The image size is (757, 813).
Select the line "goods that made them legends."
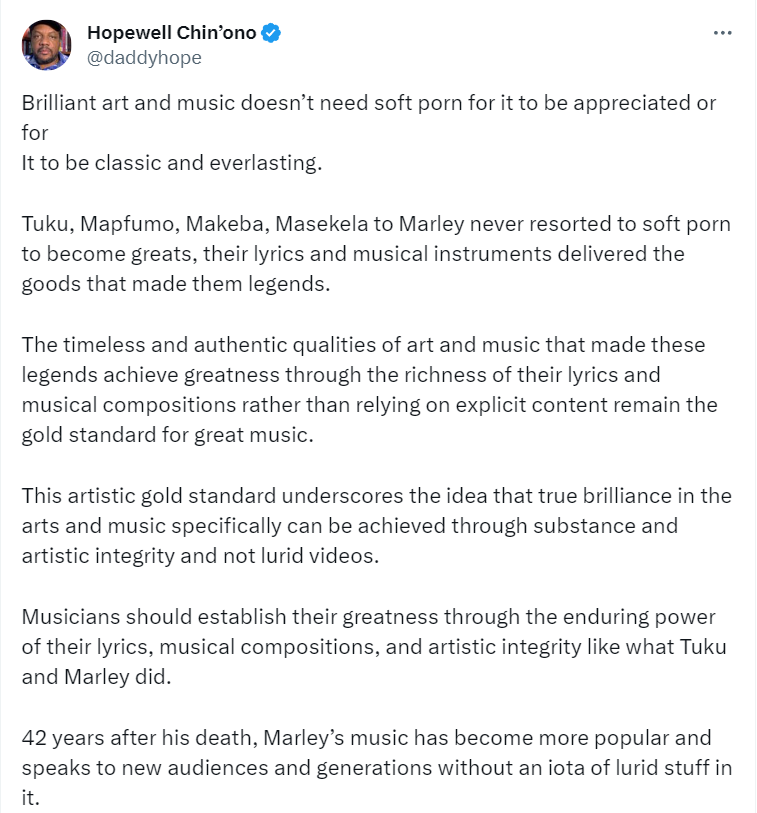pos(176,284)
